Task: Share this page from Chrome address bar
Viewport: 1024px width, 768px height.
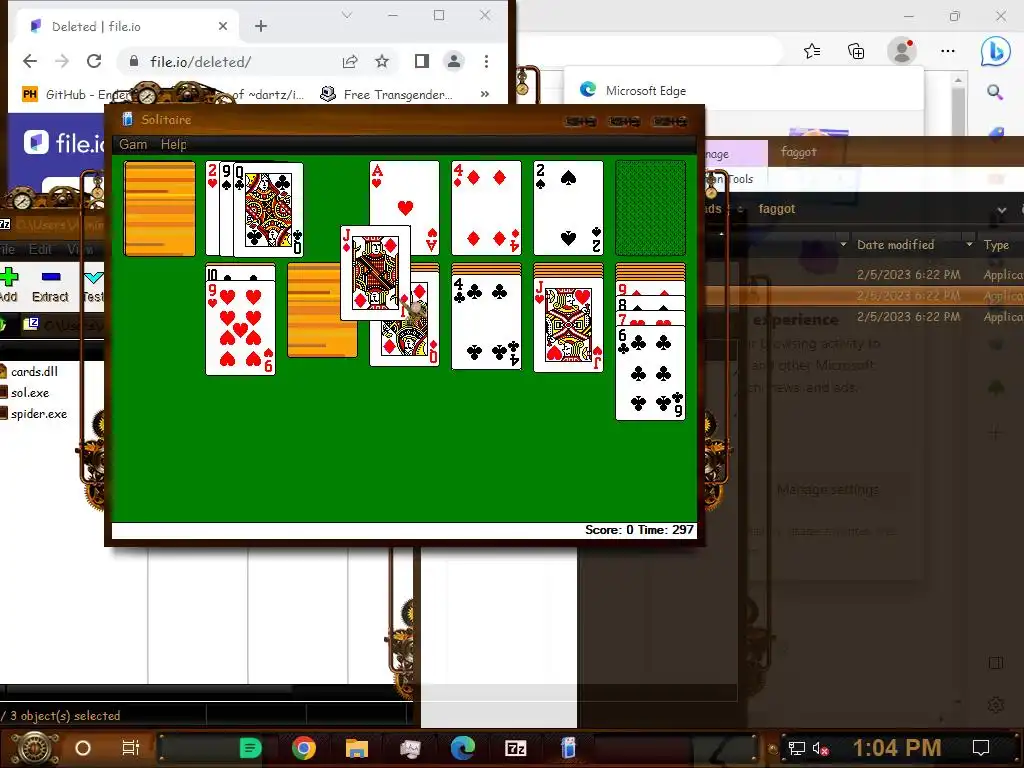Action: pyautogui.click(x=350, y=61)
